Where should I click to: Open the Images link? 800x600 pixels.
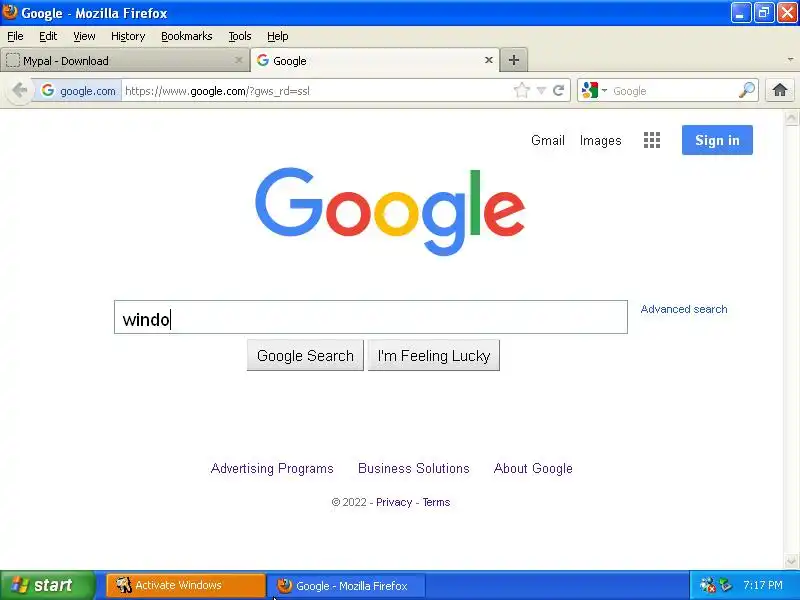[601, 140]
